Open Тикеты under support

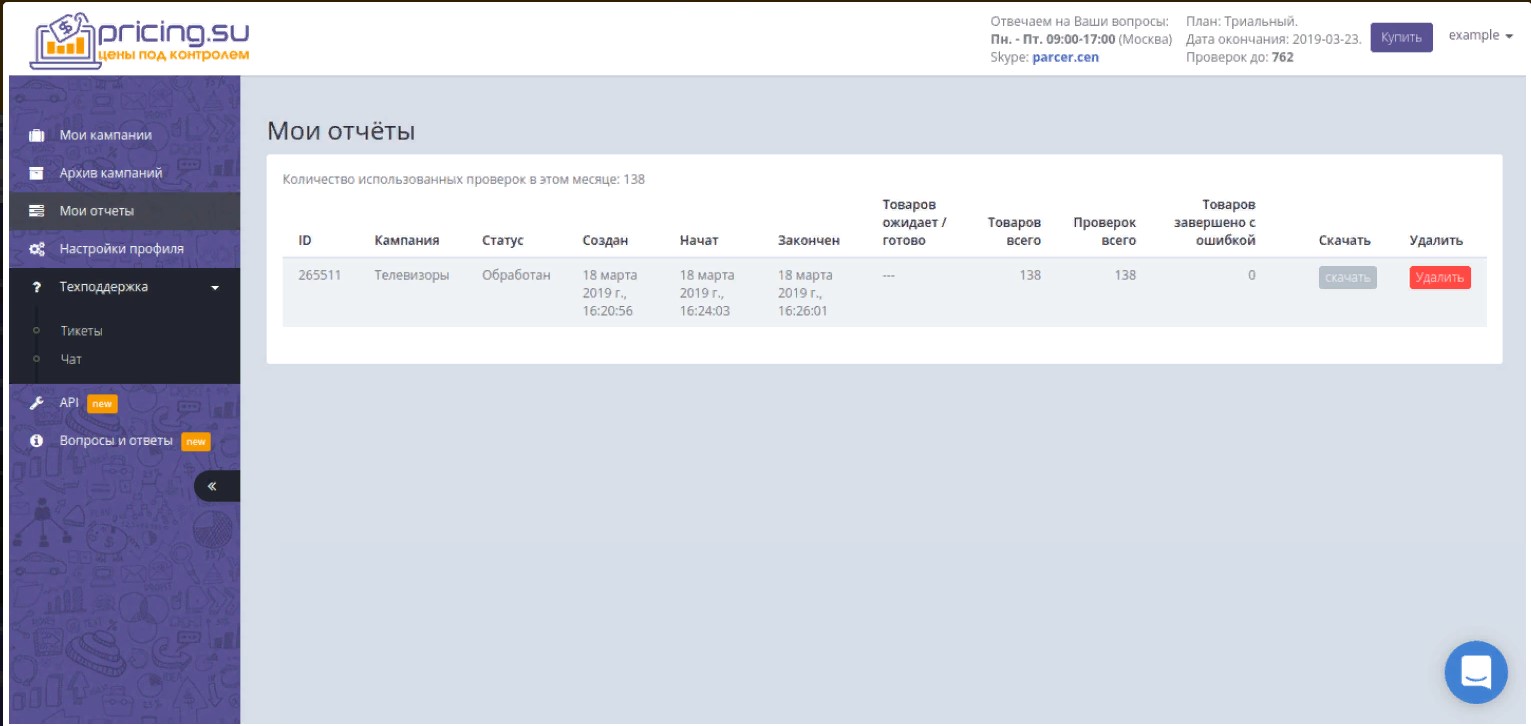point(81,331)
